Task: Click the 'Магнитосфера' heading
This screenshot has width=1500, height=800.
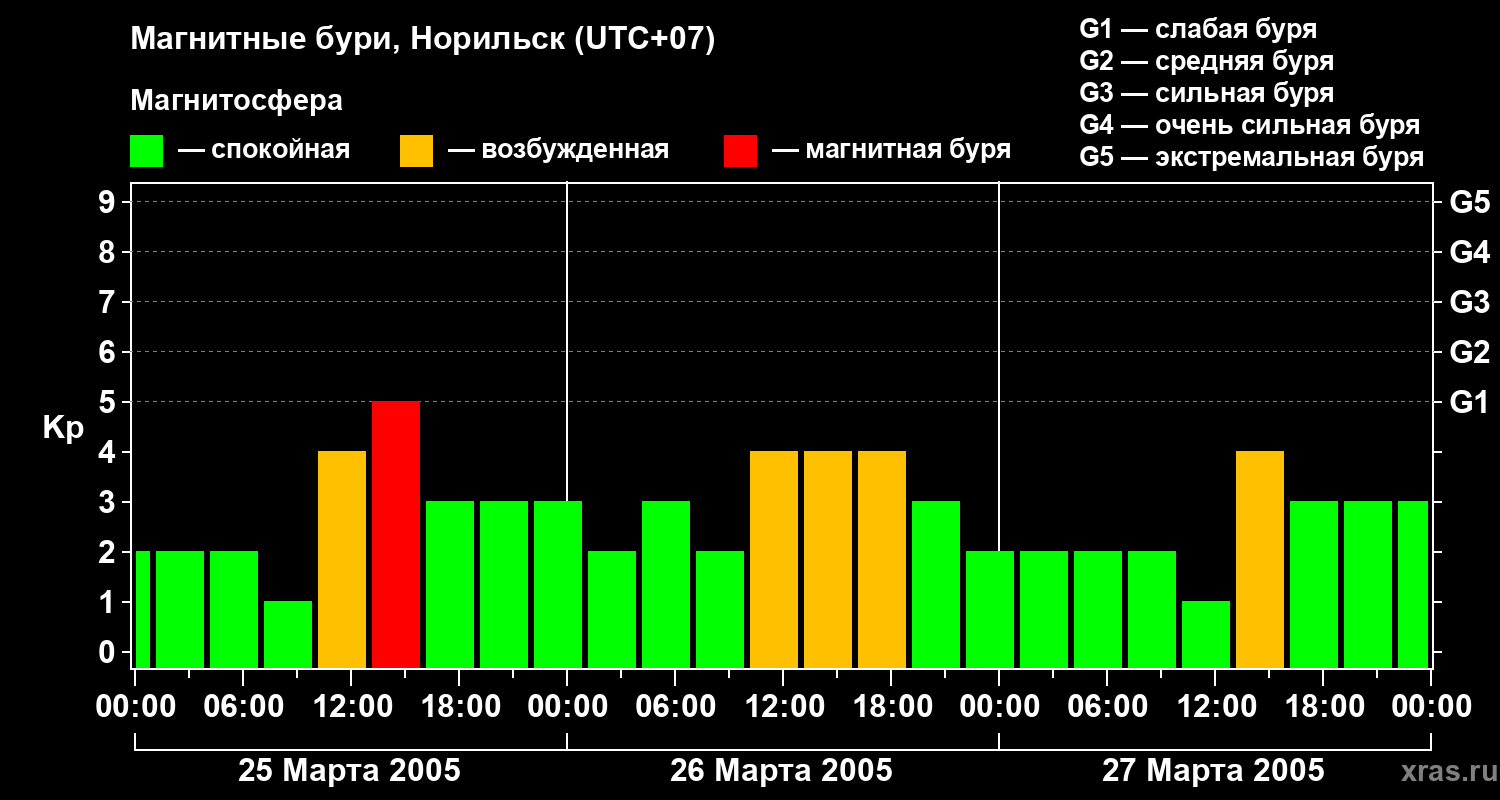Action: pyautogui.click(x=236, y=101)
